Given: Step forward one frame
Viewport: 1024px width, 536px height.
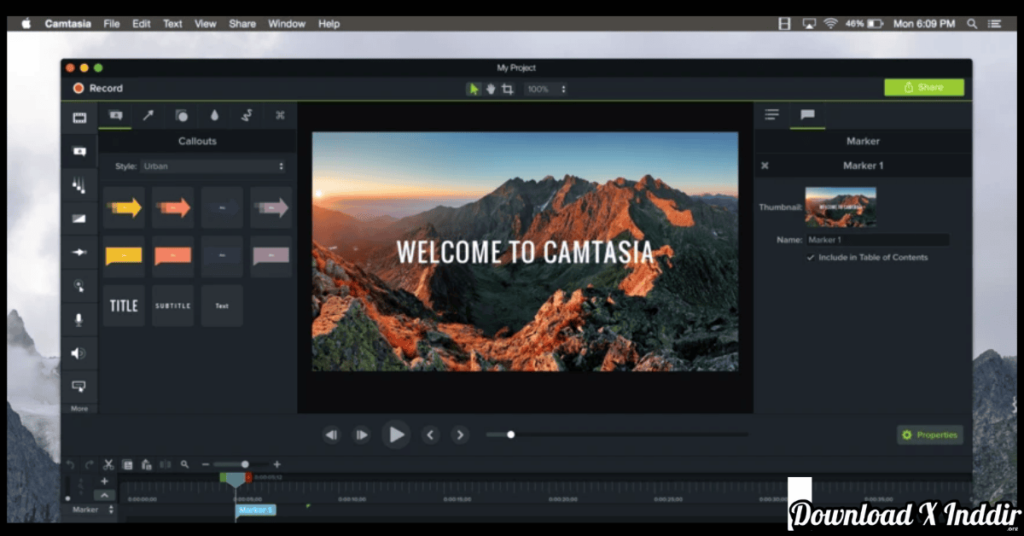Looking at the screenshot, I should click(361, 435).
